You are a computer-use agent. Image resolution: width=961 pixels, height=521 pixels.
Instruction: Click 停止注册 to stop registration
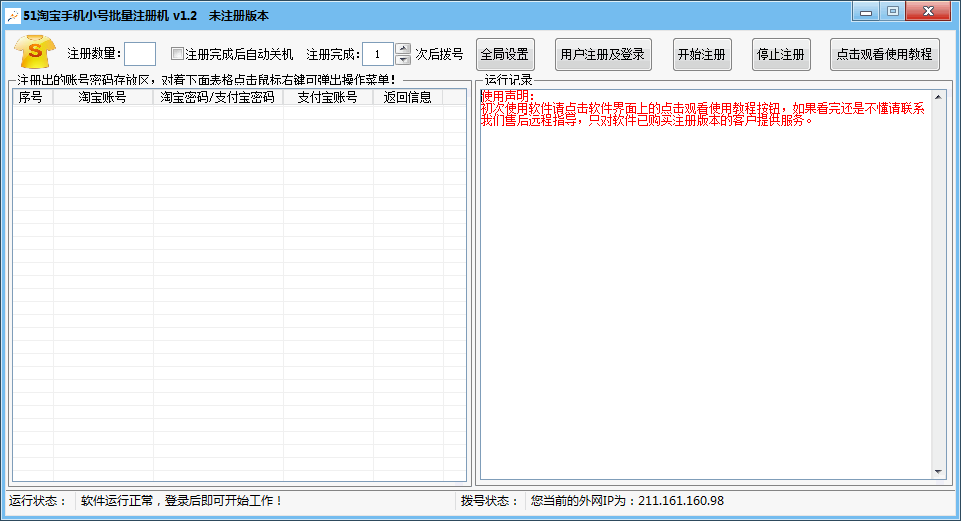click(781, 55)
